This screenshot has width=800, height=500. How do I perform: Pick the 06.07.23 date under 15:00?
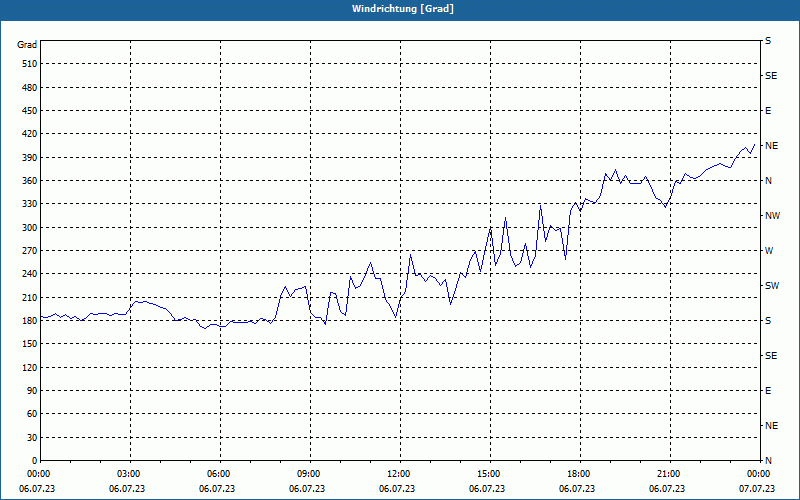[487, 489]
